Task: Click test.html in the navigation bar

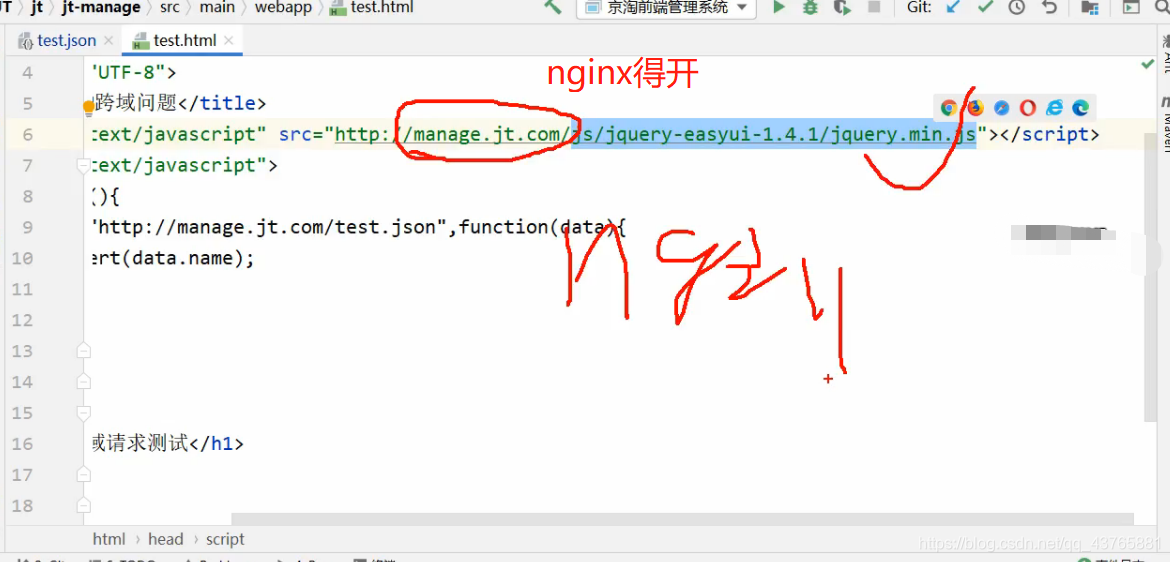Action: tap(372, 7)
